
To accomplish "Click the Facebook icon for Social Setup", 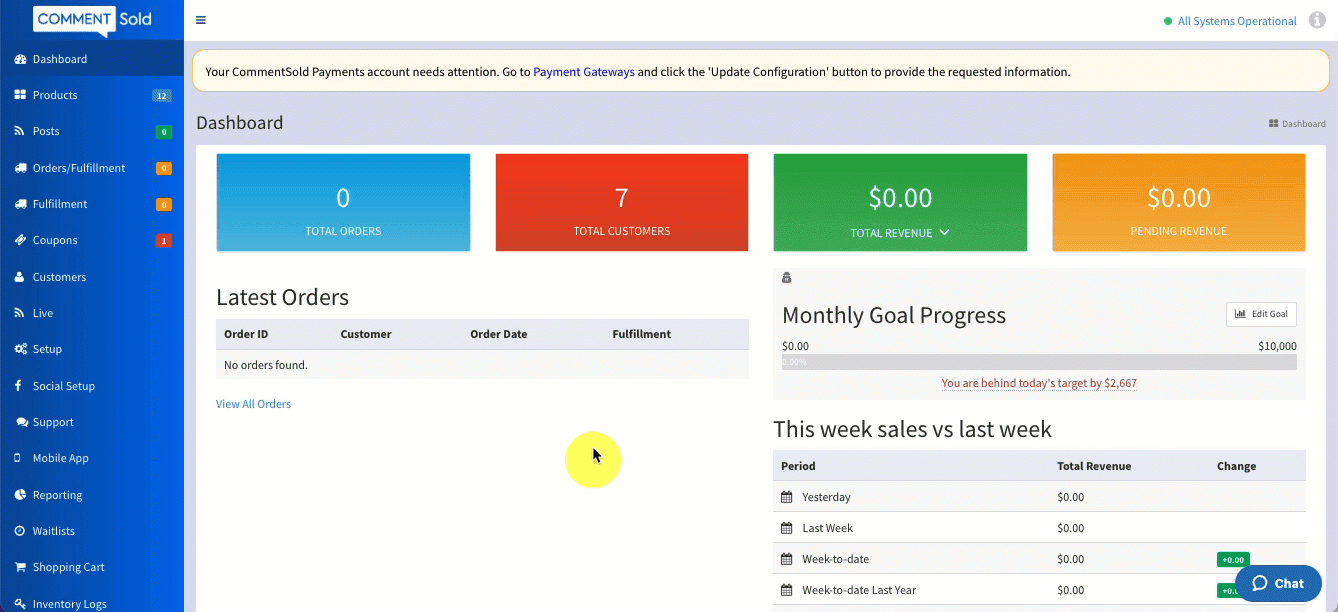I will click(20, 386).
